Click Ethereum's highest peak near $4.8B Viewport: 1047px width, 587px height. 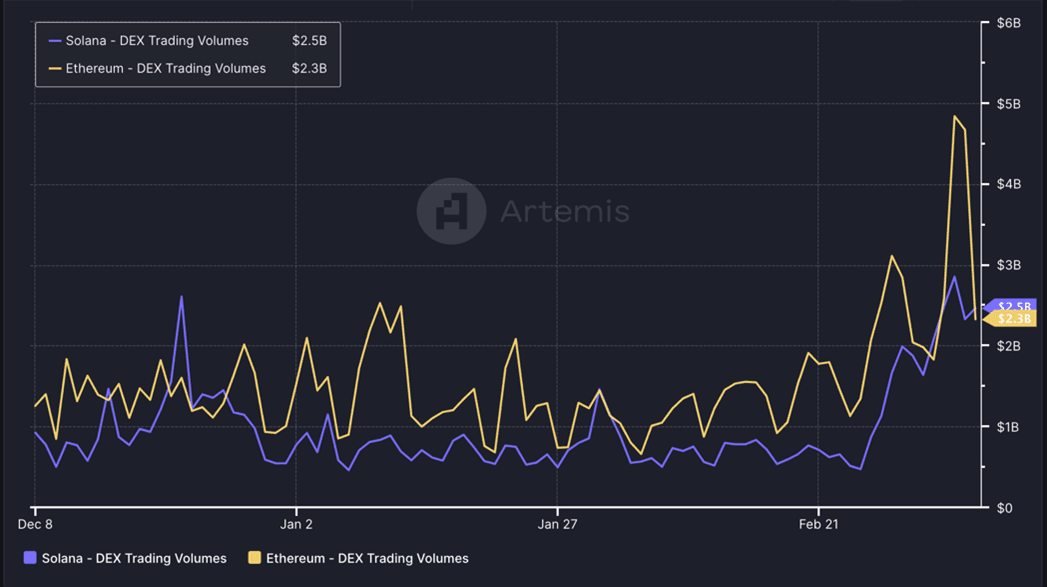pyautogui.click(x=955, y=117)
